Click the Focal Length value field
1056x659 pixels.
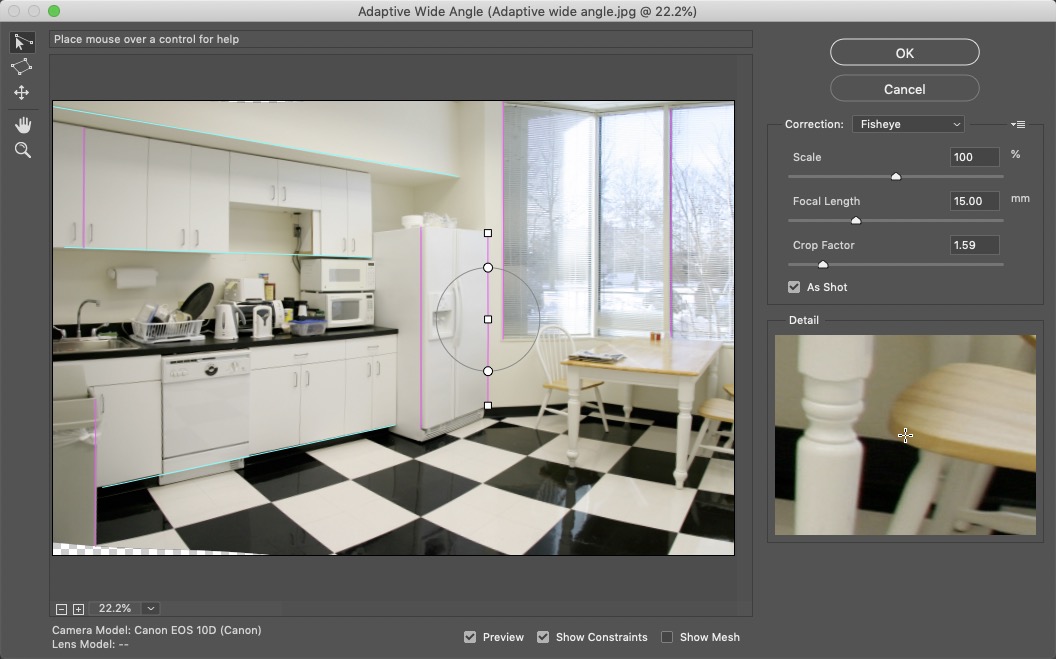[974, 201]
